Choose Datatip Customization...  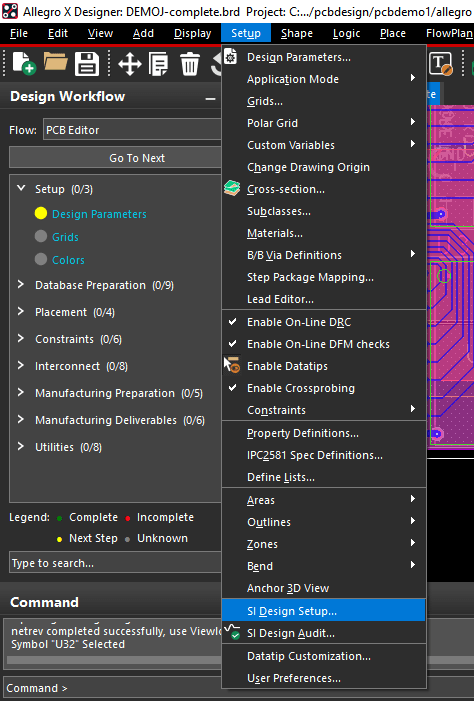[x=324, y=656]
